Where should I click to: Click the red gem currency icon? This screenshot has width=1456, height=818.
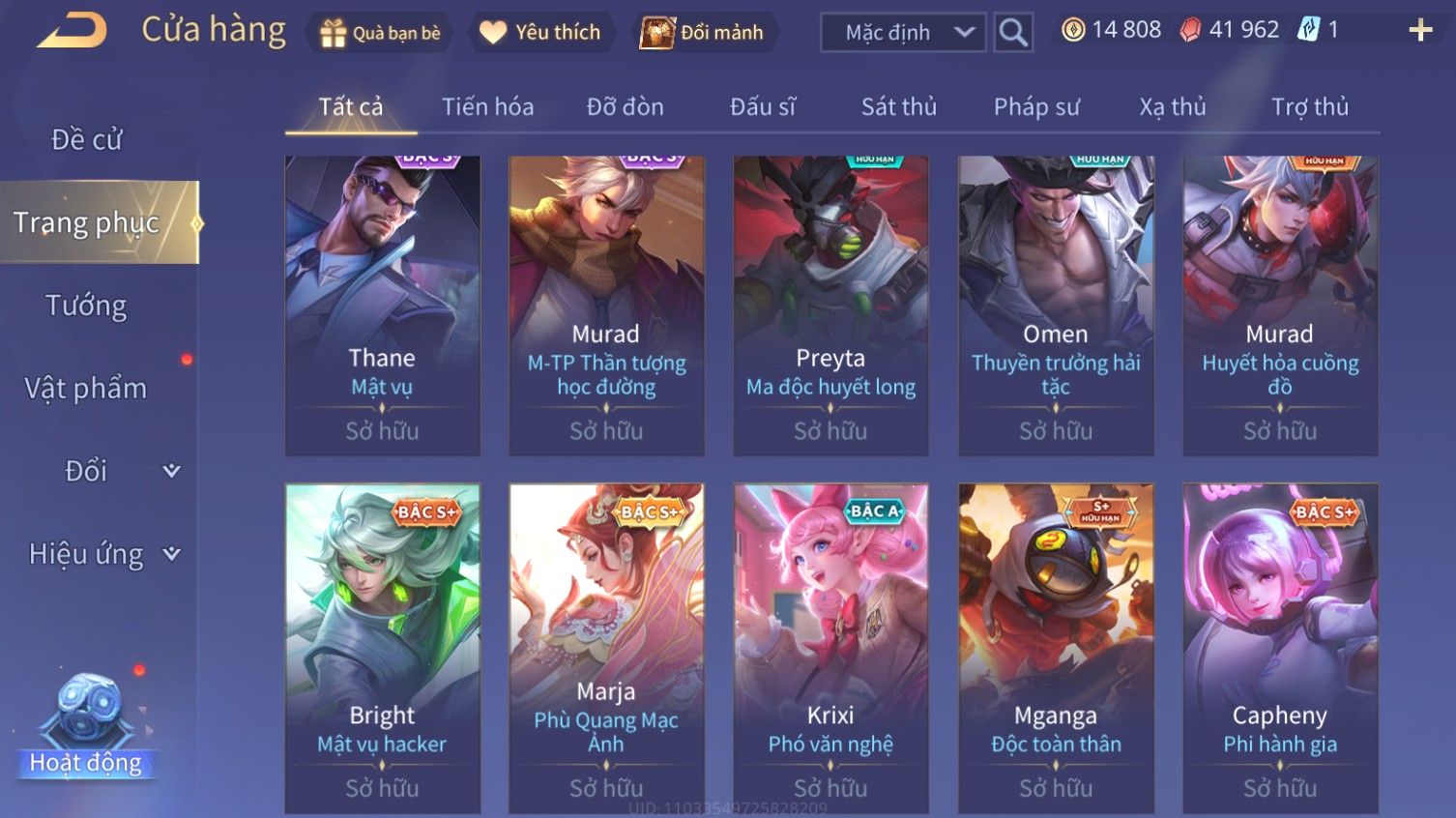tap(1190, 30)
